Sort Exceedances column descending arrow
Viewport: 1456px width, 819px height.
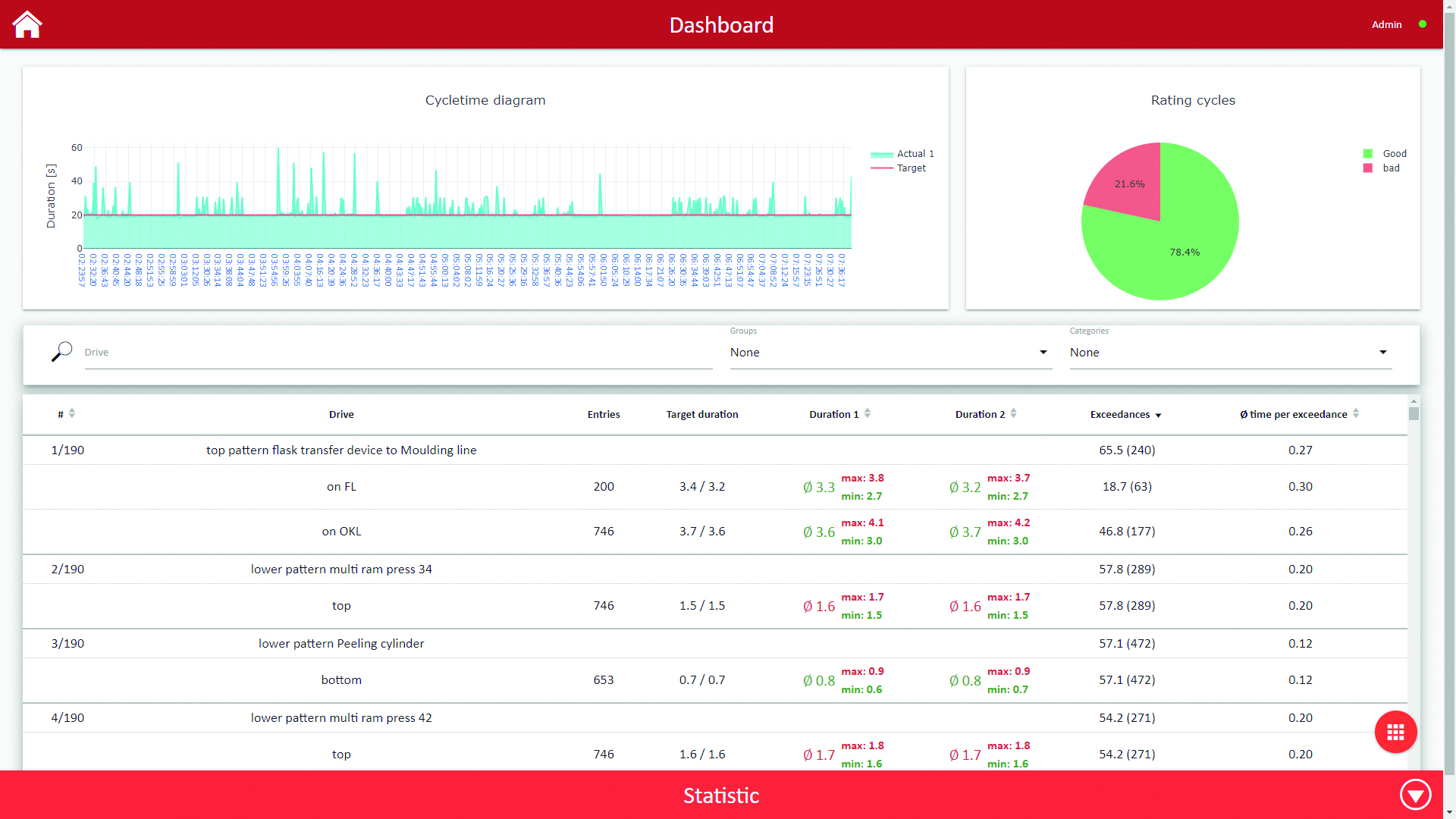click(1158, 416)
